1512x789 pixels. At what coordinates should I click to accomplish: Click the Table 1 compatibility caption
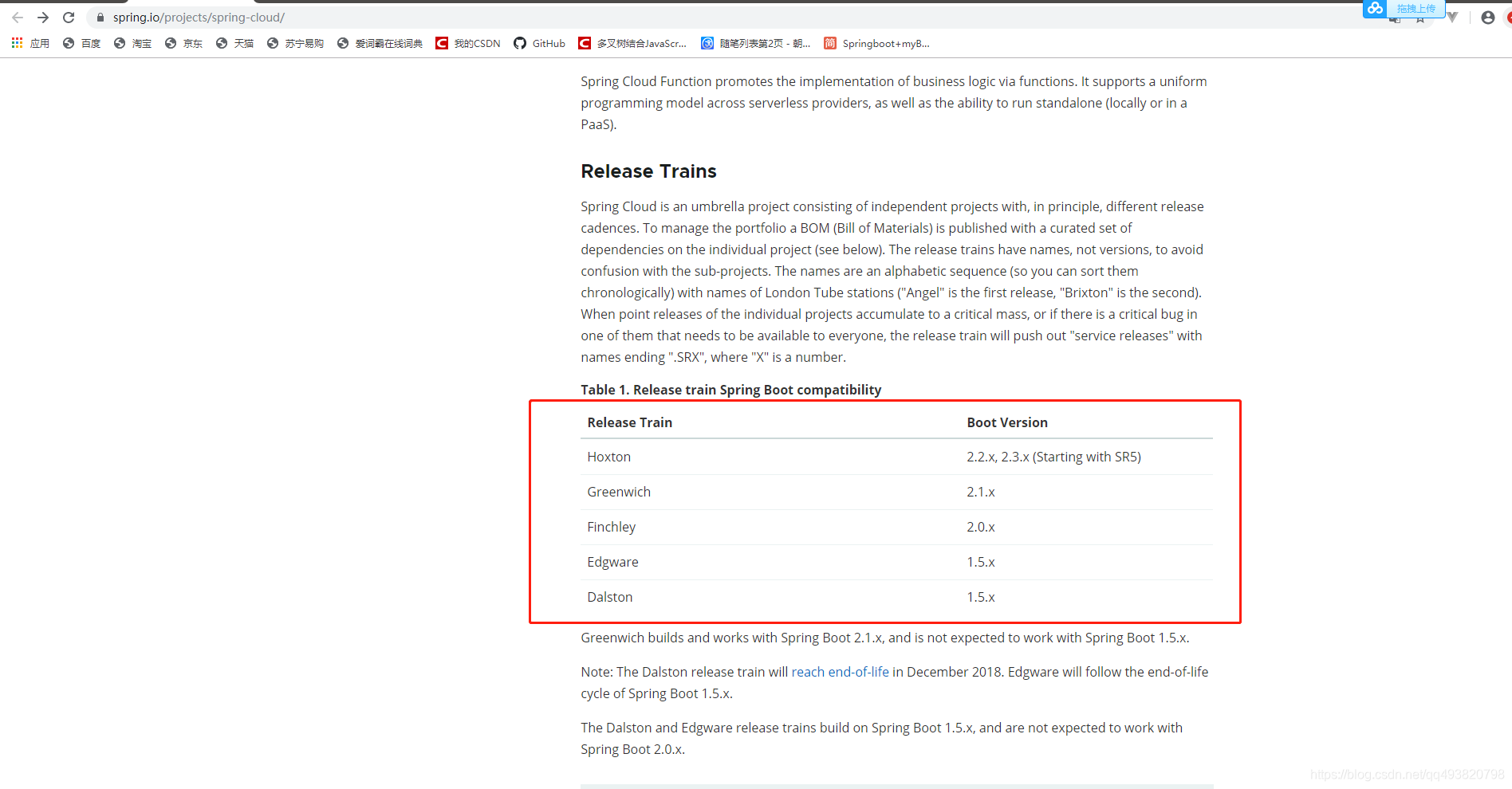click(x=730, y=390)
